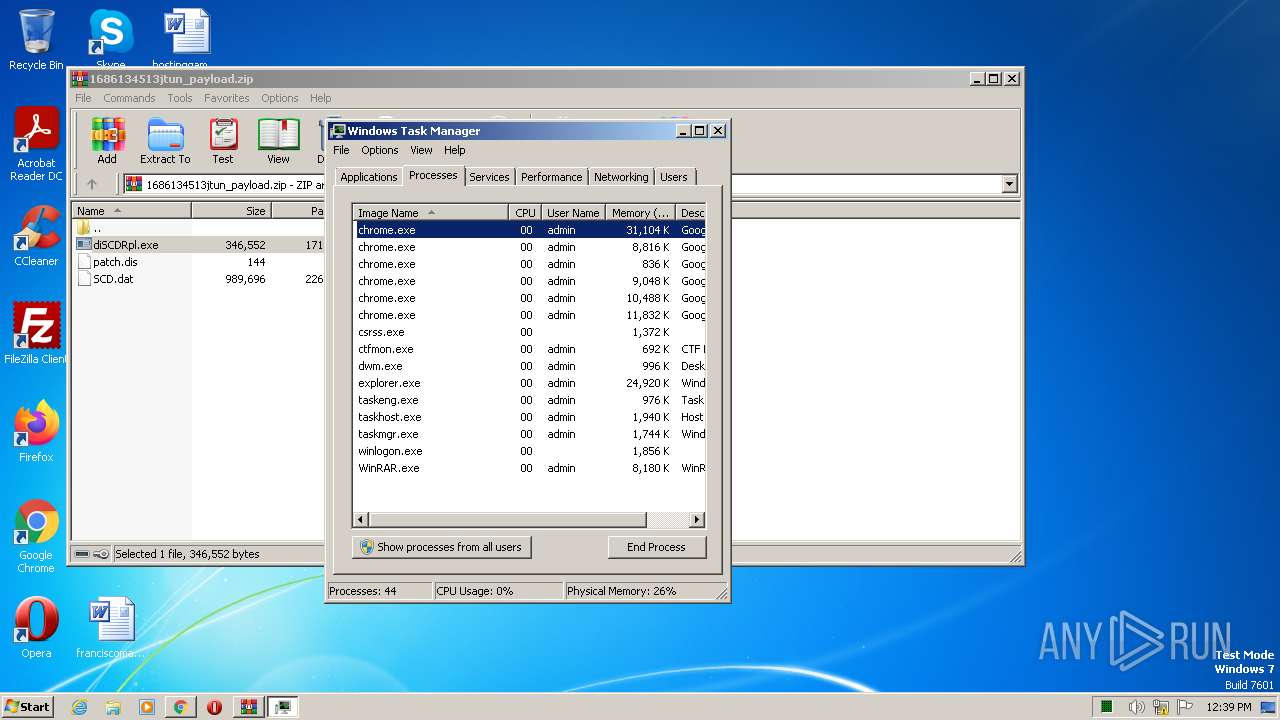Click the Extract To toolbar icon
Screen dimensions: 1280x720
[165, 141]
